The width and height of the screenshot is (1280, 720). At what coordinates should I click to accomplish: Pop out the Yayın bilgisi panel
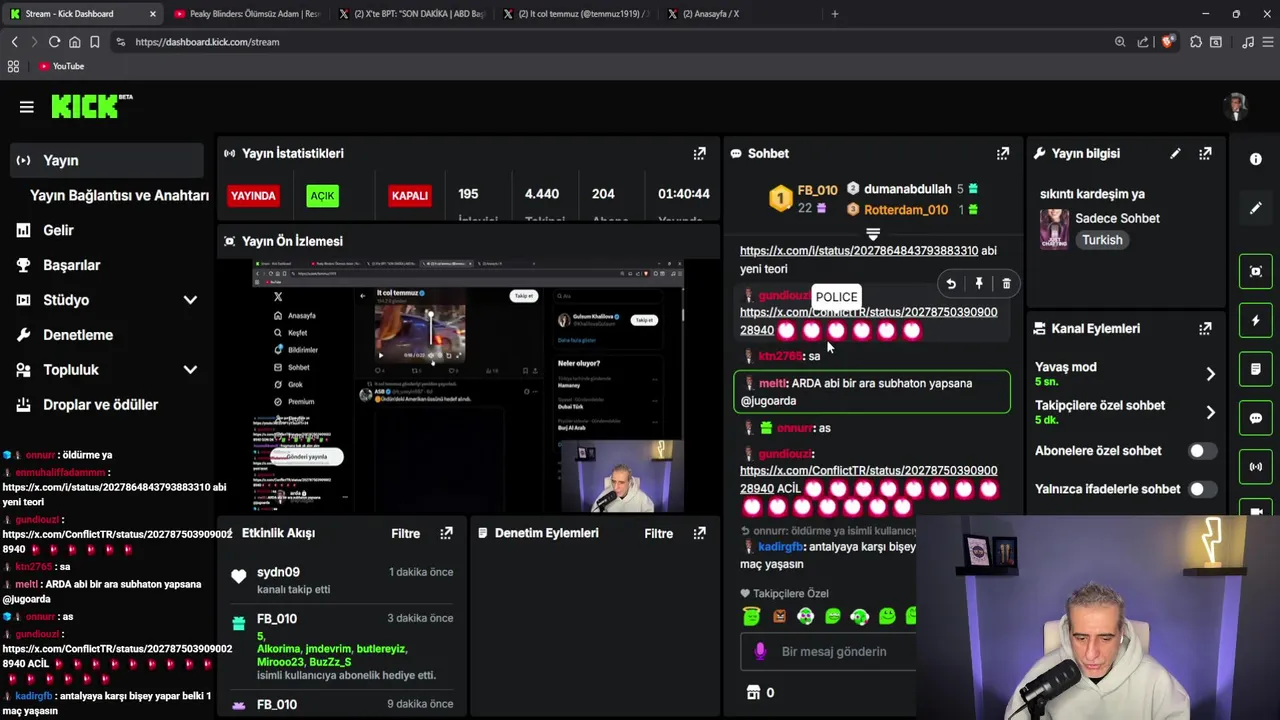point(1205,153)
